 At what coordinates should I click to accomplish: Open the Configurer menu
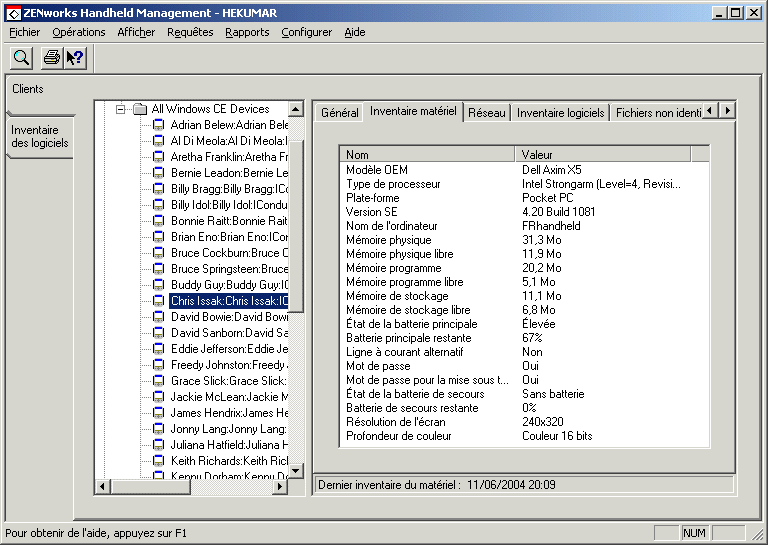click(x=306, y=32)
